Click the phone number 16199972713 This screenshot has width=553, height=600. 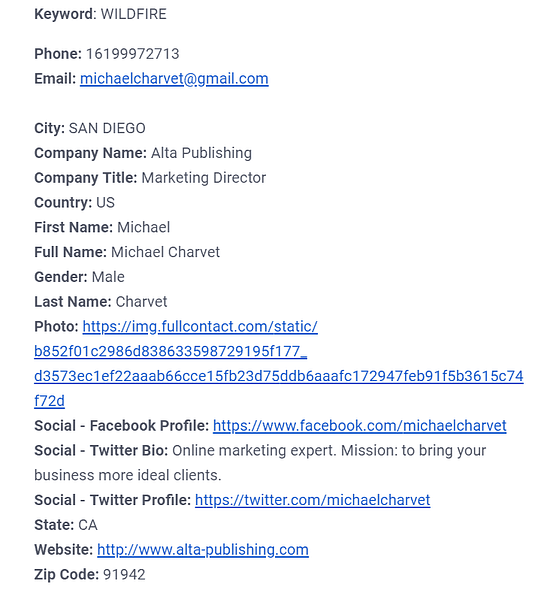point(132,54)
